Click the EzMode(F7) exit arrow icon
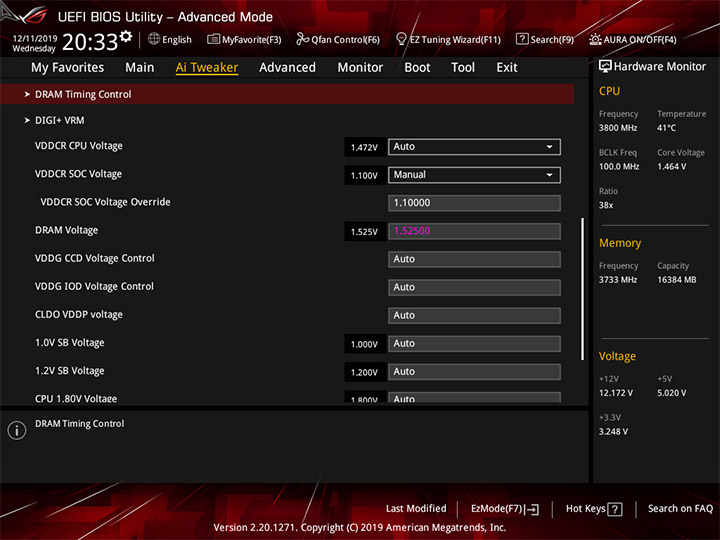This screenshot has width=720, height=540. (x=532, y=509)
